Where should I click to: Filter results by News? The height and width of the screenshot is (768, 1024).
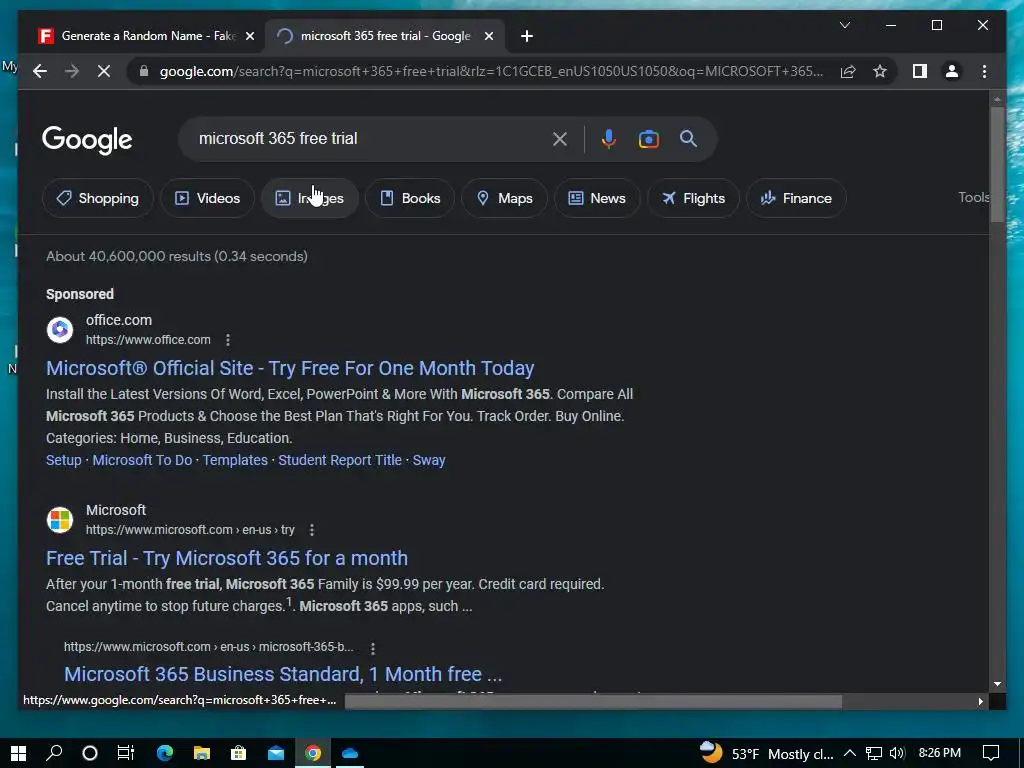[x=597, y=198]
